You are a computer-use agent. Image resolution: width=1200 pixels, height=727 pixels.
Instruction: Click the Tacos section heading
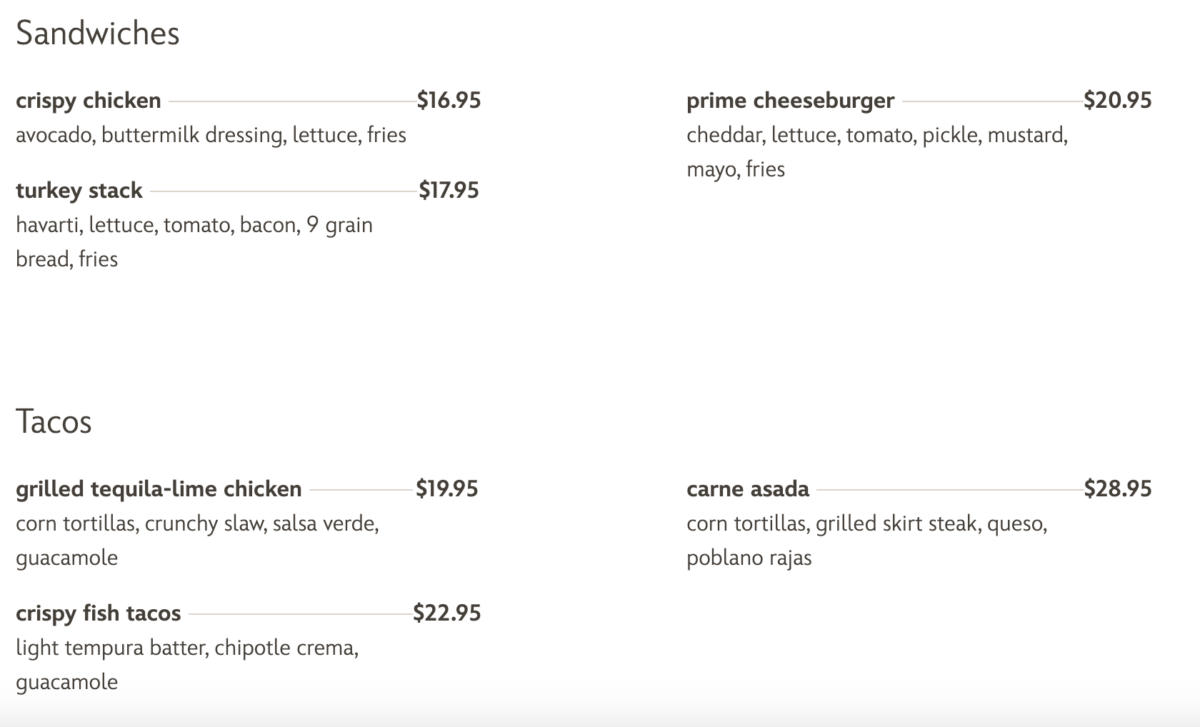point(54,422)
